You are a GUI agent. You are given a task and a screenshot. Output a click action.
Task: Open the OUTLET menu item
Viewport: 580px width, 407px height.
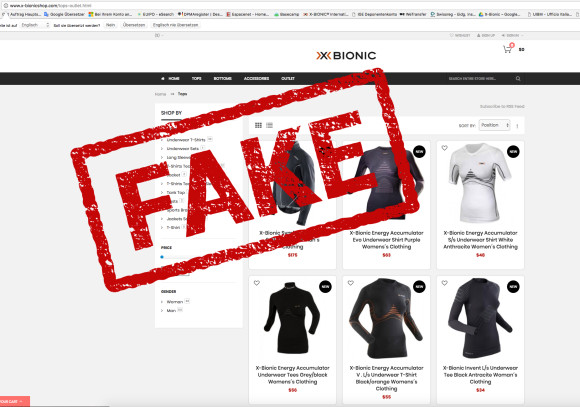coord(288,78)
